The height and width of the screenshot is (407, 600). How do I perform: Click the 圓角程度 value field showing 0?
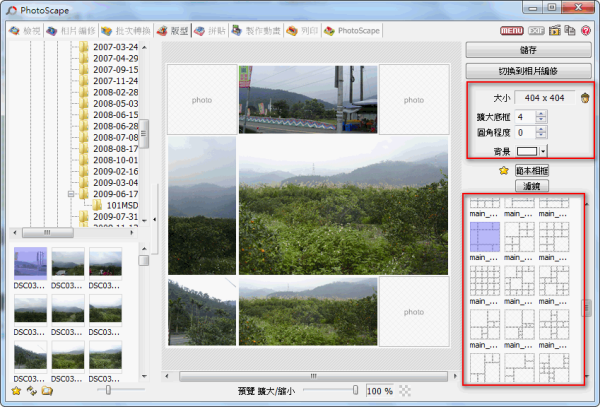tap(525, 132)
